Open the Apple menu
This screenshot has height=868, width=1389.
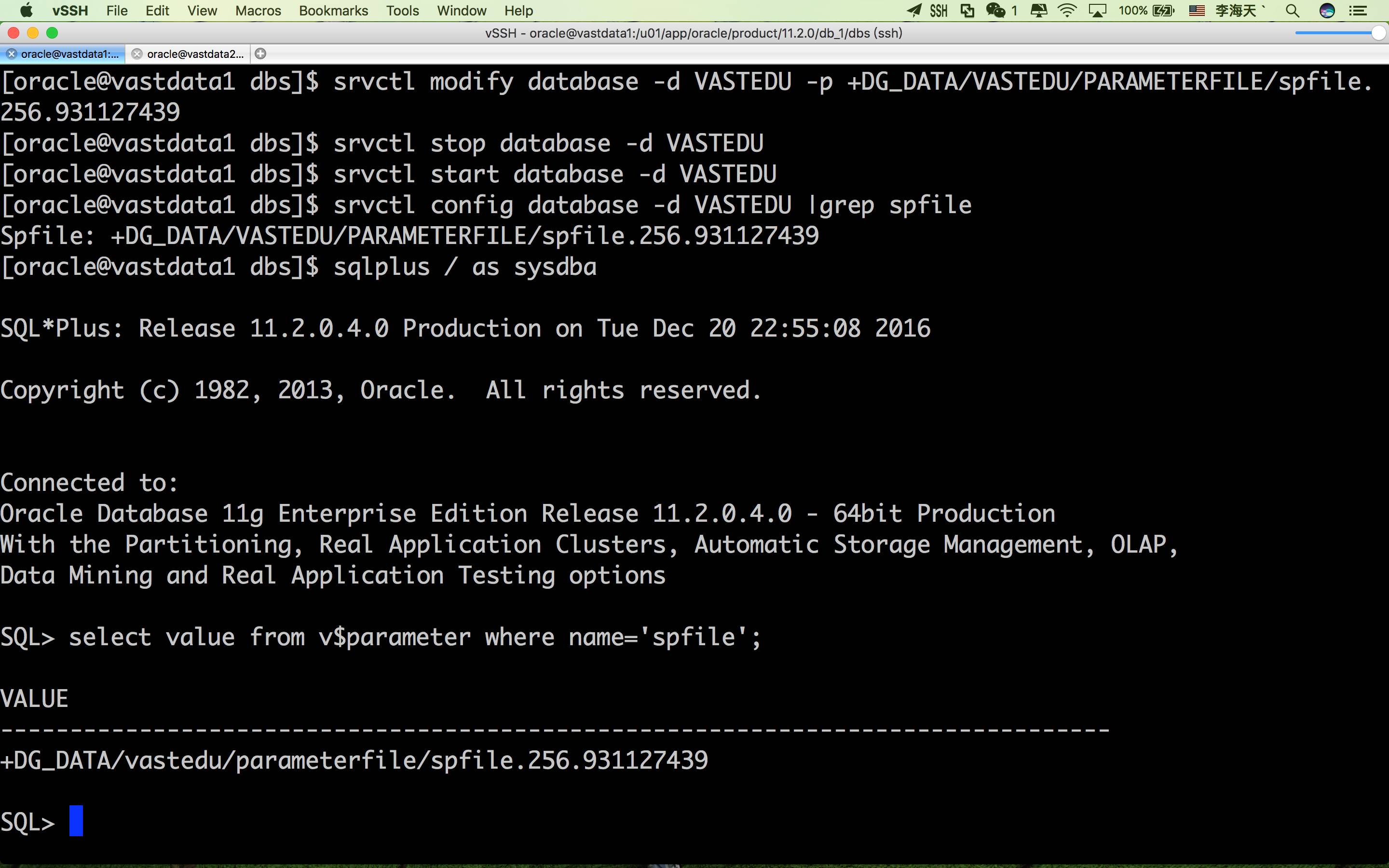click(x=27, y=10)
